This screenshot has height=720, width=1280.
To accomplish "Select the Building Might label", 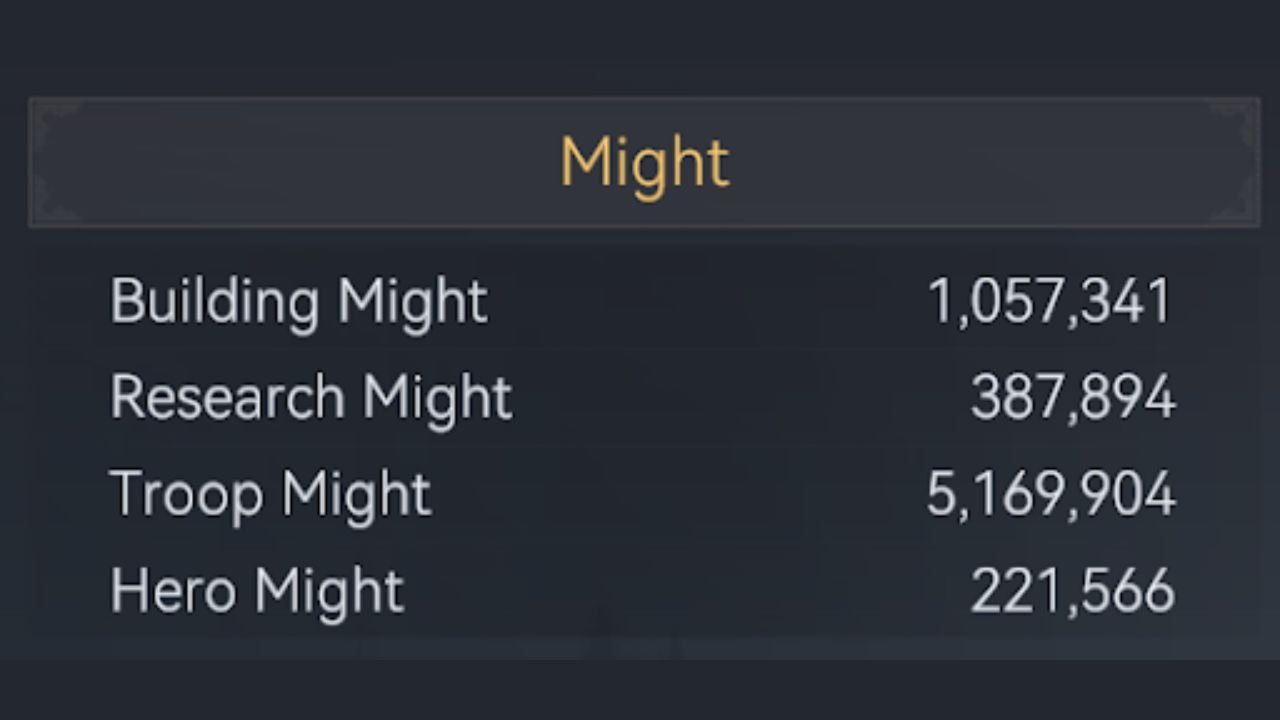I will (299, 301).
